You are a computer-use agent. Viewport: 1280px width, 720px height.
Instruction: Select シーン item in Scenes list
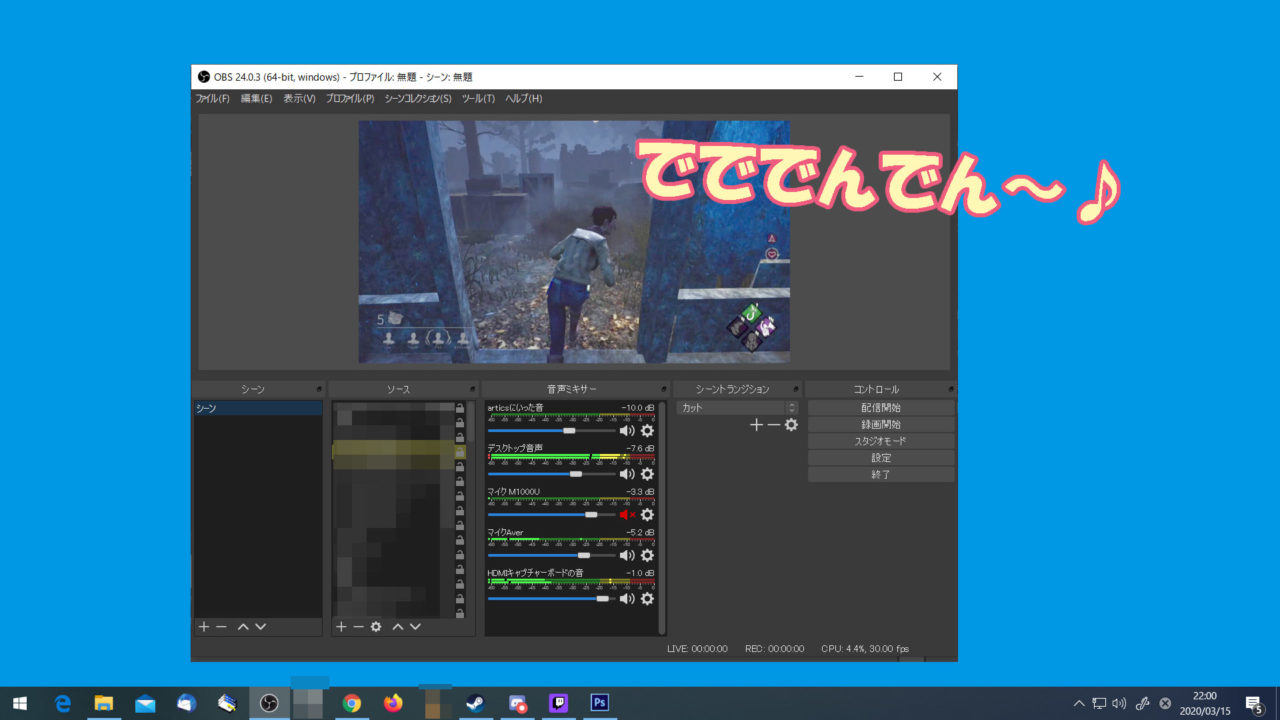(258, 409)
